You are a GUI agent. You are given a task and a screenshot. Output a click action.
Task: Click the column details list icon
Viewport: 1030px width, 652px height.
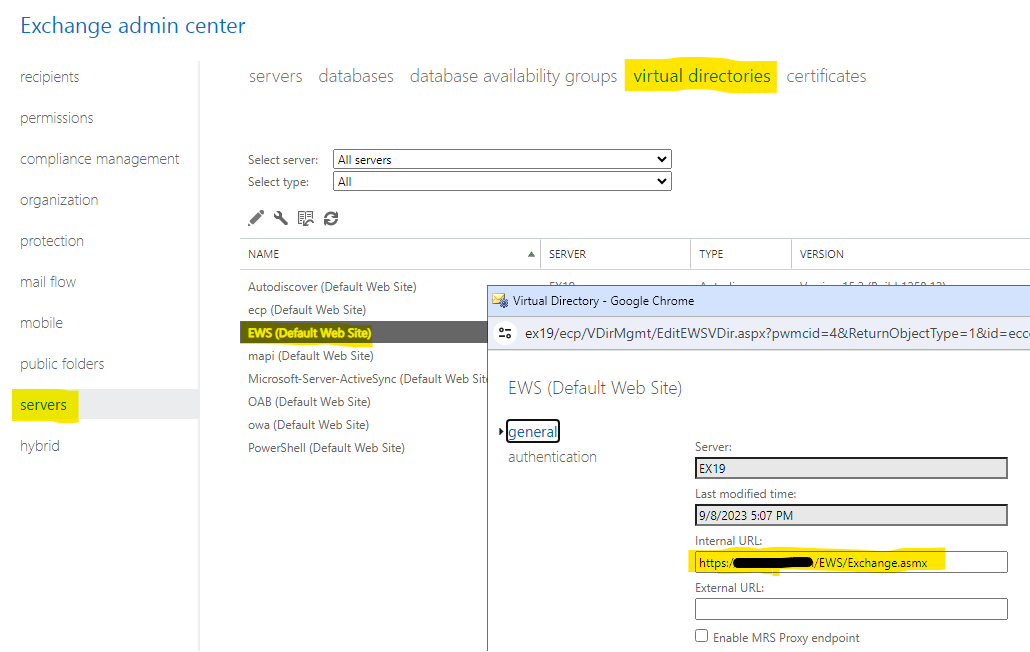pyautogui.click(x=305, y=218)
